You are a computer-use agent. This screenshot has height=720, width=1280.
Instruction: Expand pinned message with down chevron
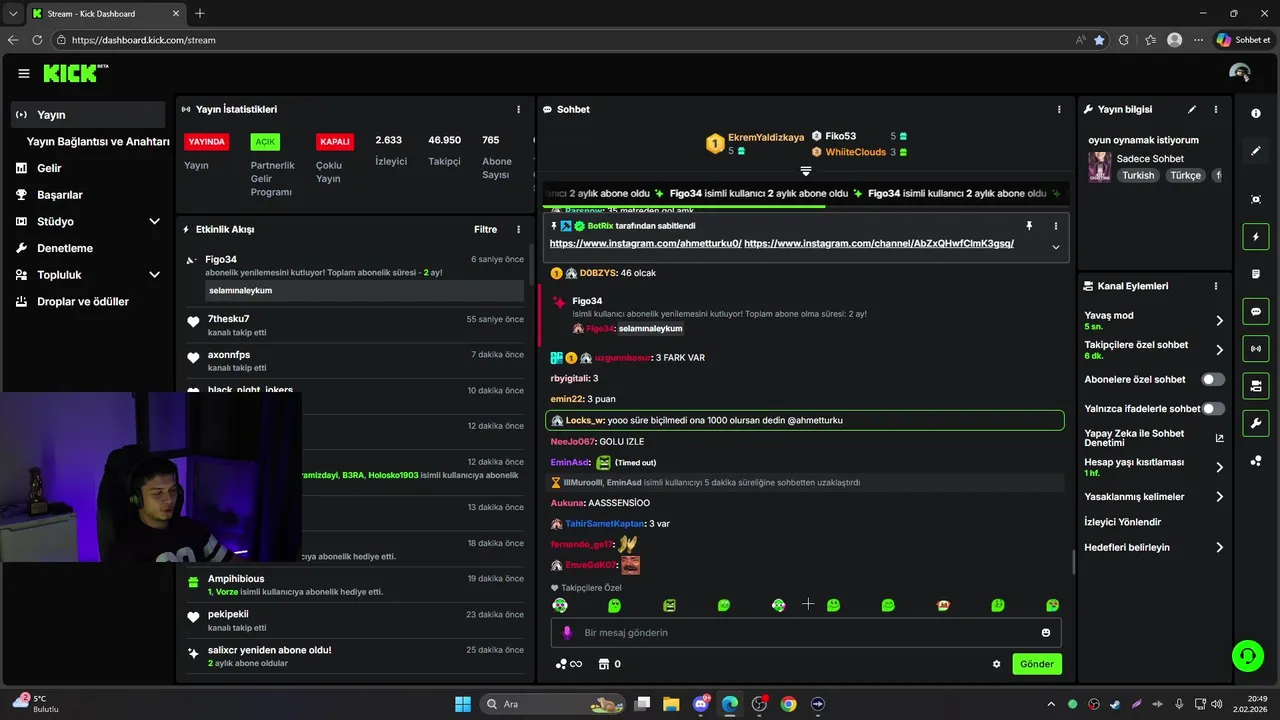pyautogui.click(x=1055, y=247)
